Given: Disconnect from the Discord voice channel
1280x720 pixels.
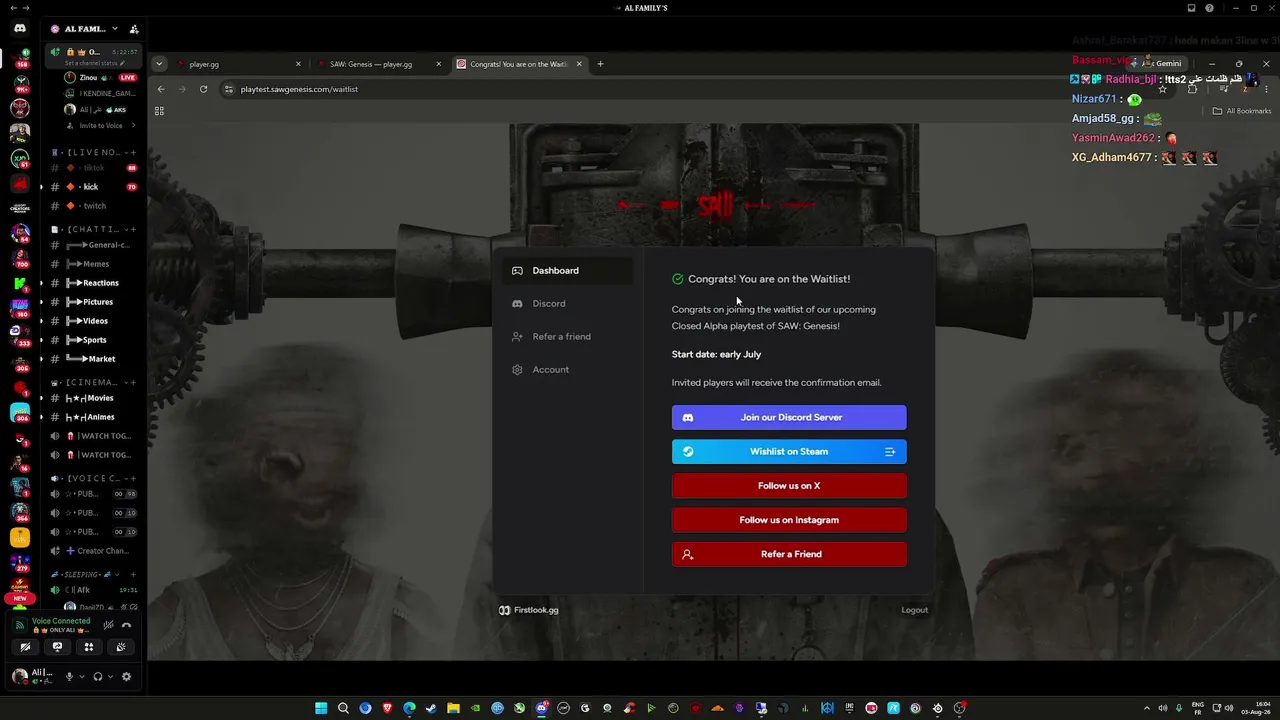Looking at the screenshot, I should coord(126,625).
